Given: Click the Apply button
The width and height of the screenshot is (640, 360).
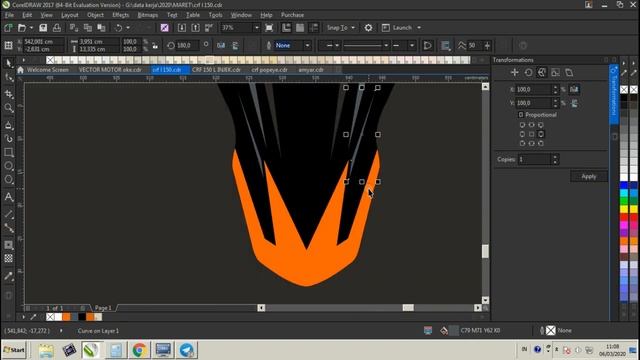Looking at the screenshot, I should [589, 176].
